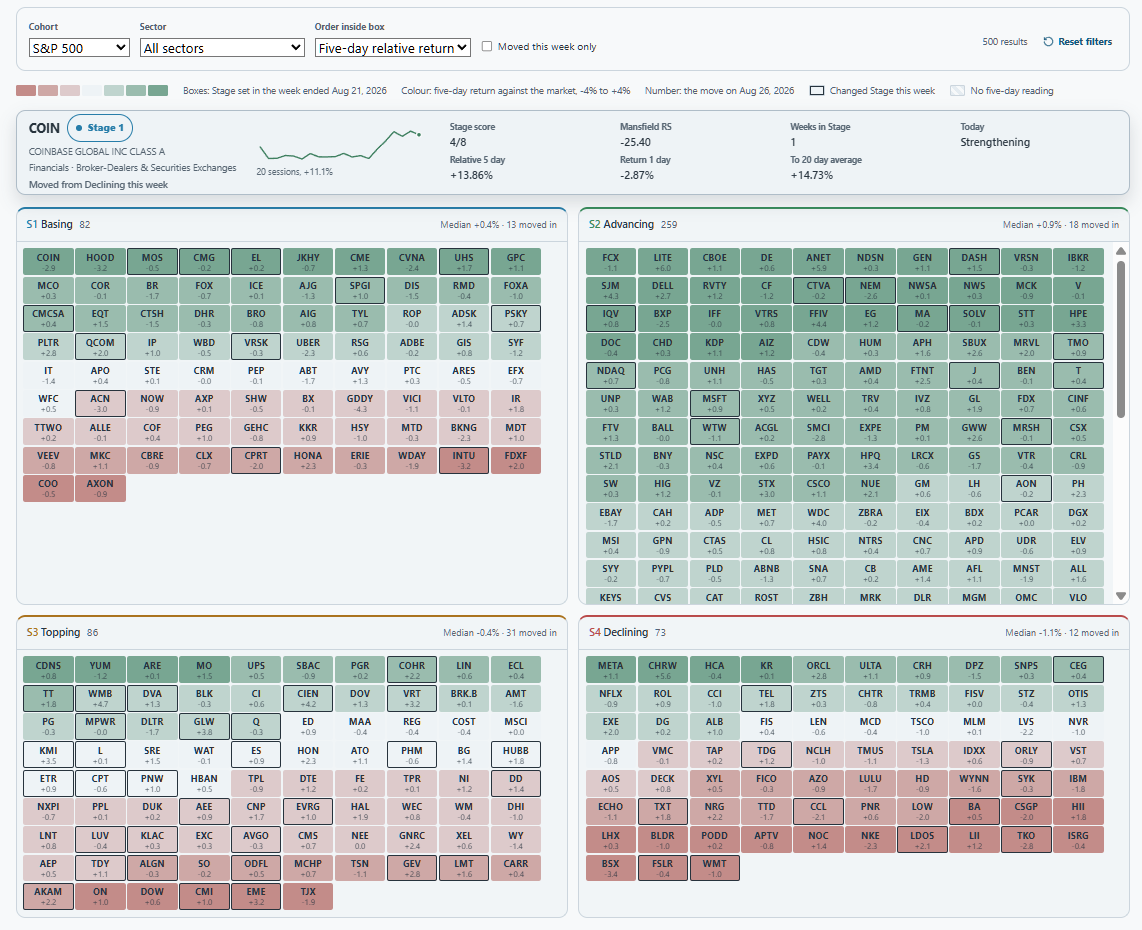The image size is (1142, 930).
Task: Select the COHR tile in Topping
Action: [x=412, y=670]
